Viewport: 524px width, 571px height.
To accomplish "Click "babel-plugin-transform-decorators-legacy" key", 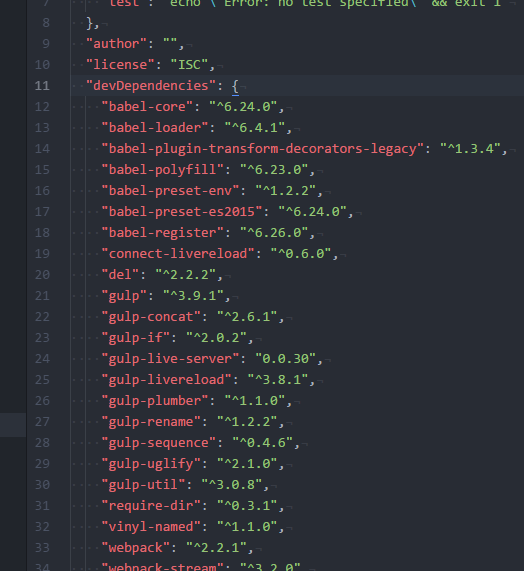I will pyautogui.click(x=263, y=149).
